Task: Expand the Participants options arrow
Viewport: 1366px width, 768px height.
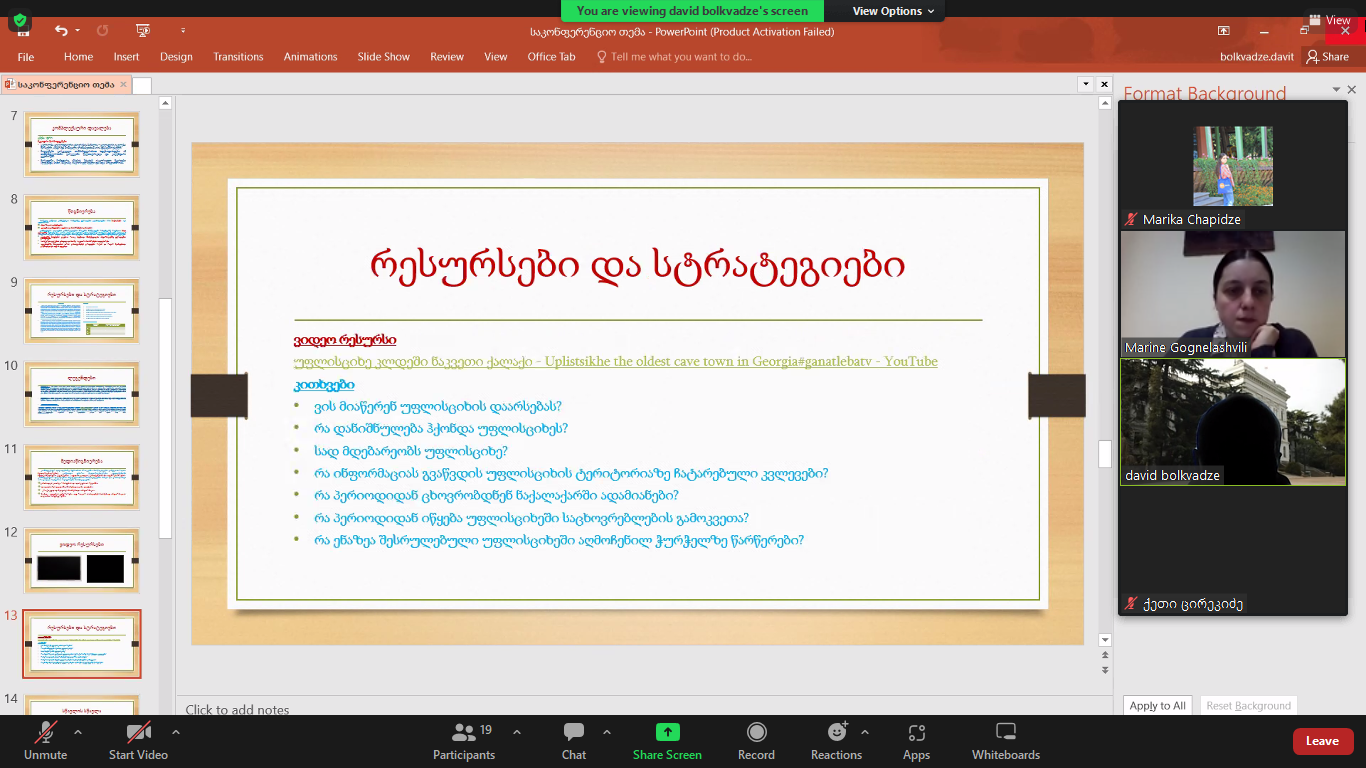Action: [x=517, y=731]
